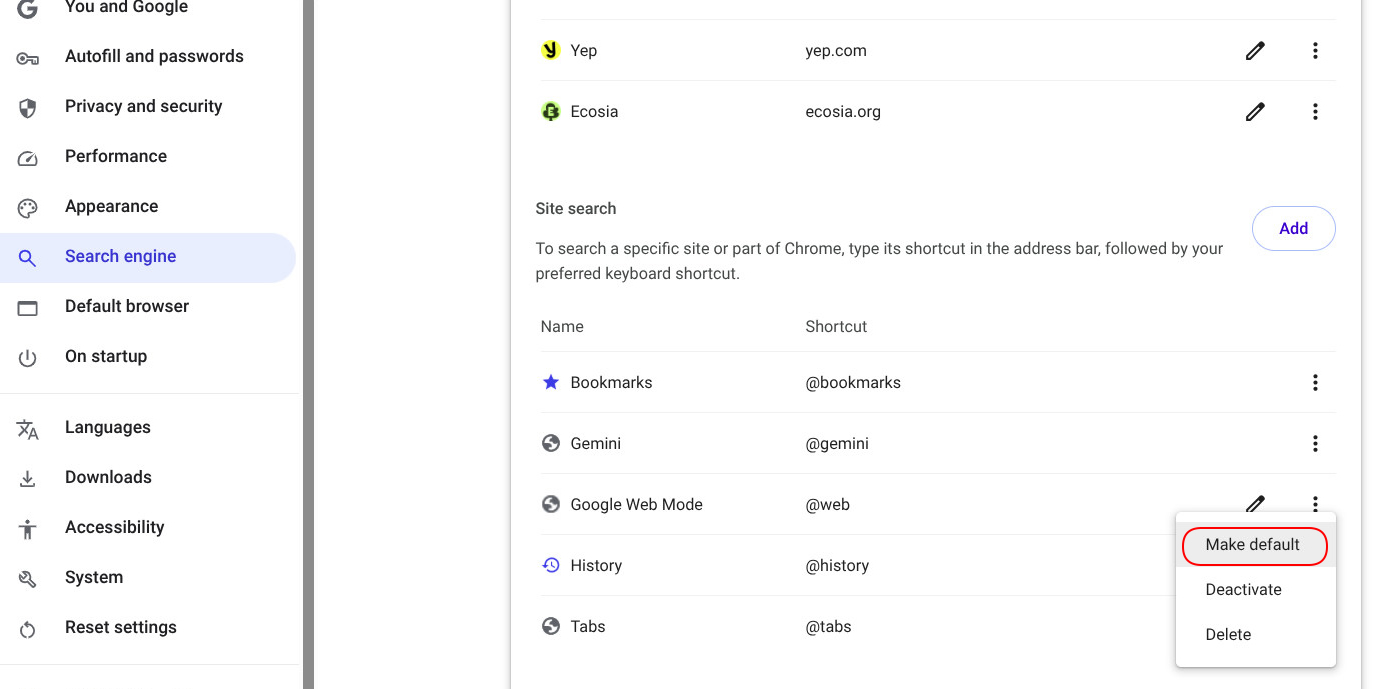
Task: Click the Ecosia favicon
Action: click(550, 111)
